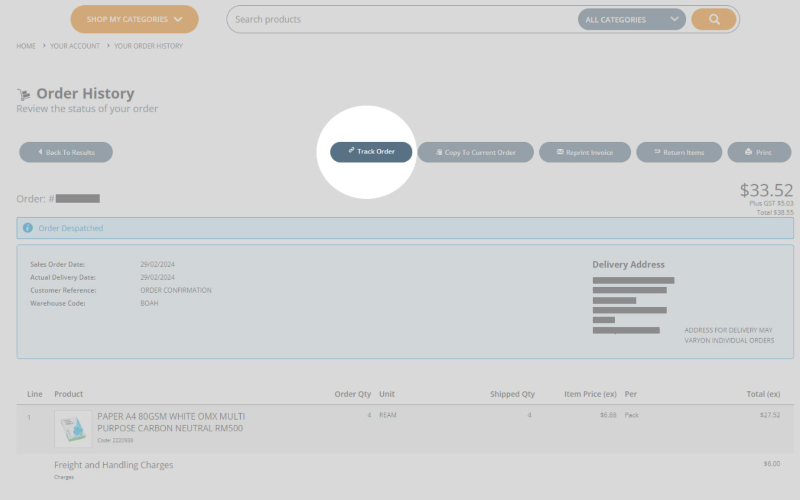Open the Your Account breadcrumb link
Viewport: 800px width, 500px height.
(75, 46)
